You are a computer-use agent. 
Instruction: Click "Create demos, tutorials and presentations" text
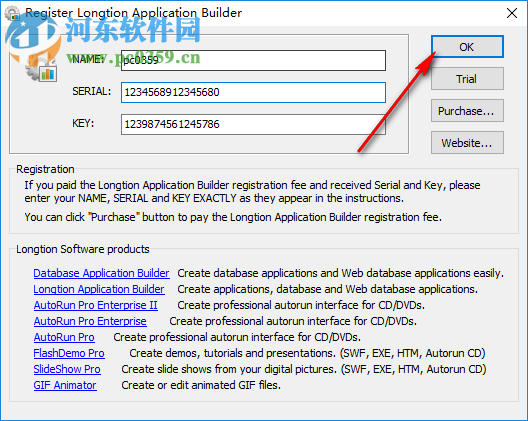(x=233, y=353)
